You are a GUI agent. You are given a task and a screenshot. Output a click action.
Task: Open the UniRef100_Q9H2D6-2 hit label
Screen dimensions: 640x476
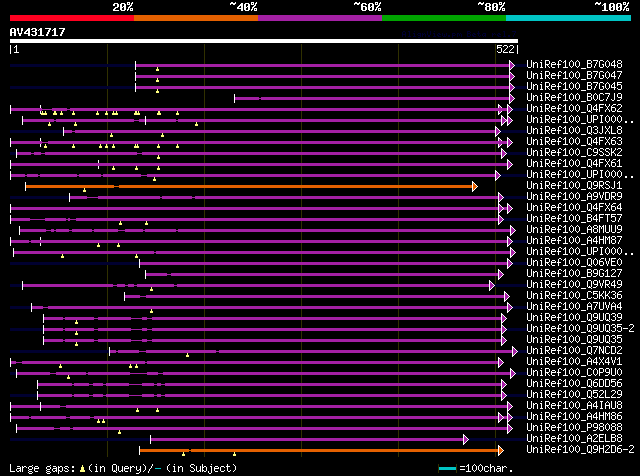pyautogui.click(x=580, y=450)
